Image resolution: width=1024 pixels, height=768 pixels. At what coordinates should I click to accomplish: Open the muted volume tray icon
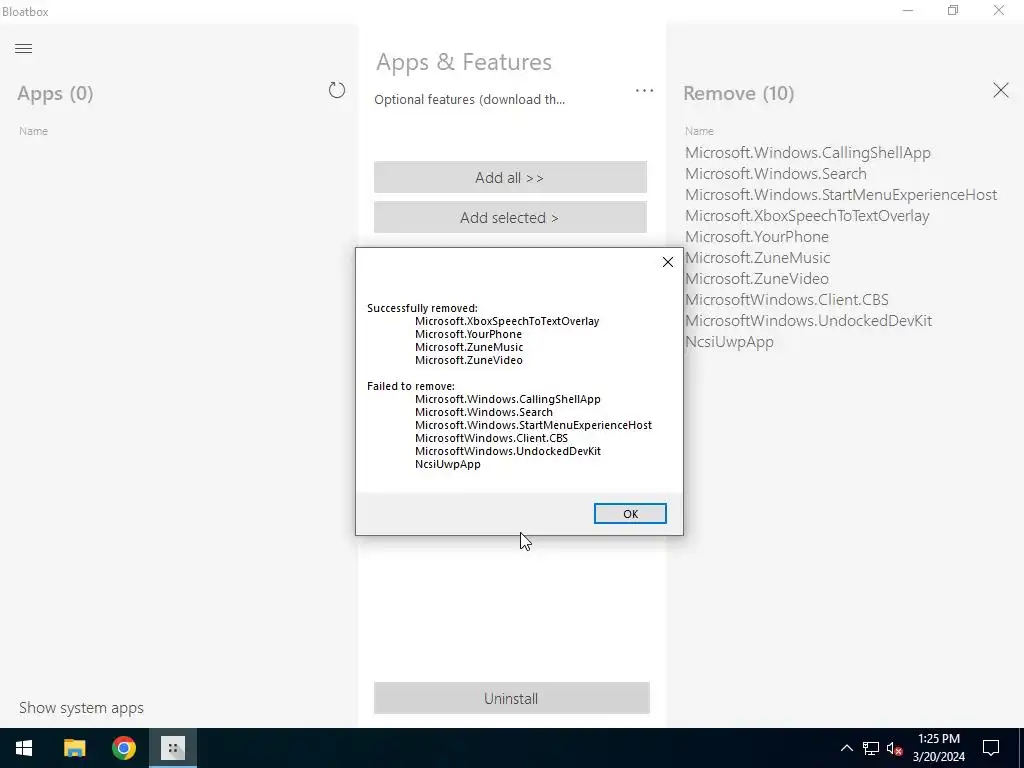coord(895,748)
